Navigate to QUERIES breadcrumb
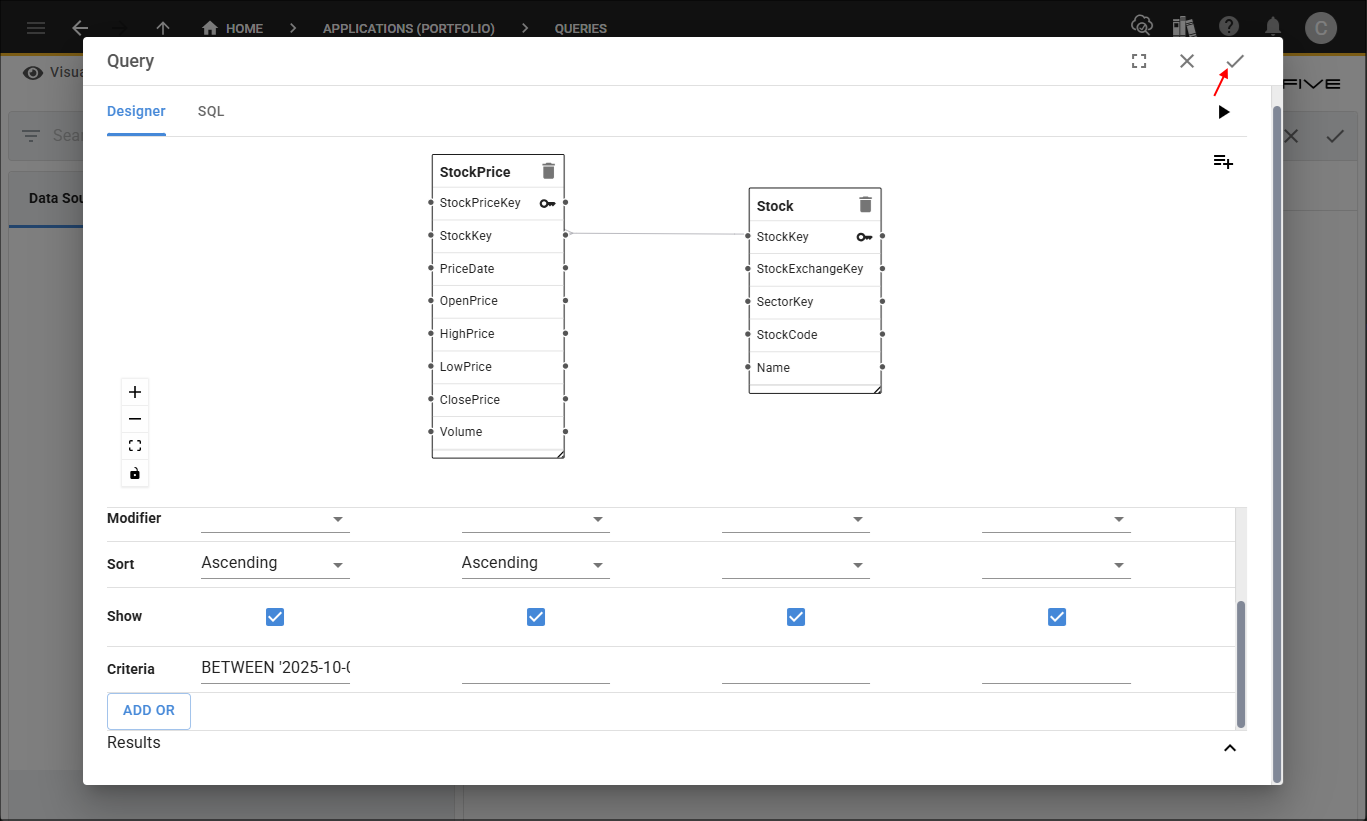 tap(581, 28)
